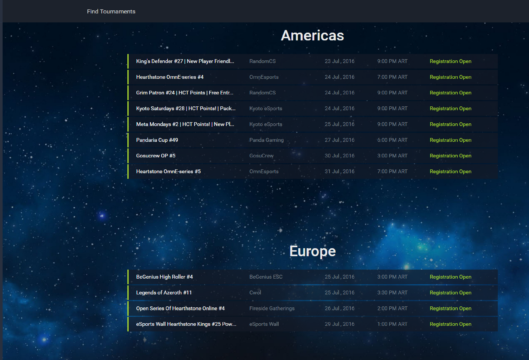
Task: Click Registration Open for Kyoto Saturdays #28
Action: 450,108
